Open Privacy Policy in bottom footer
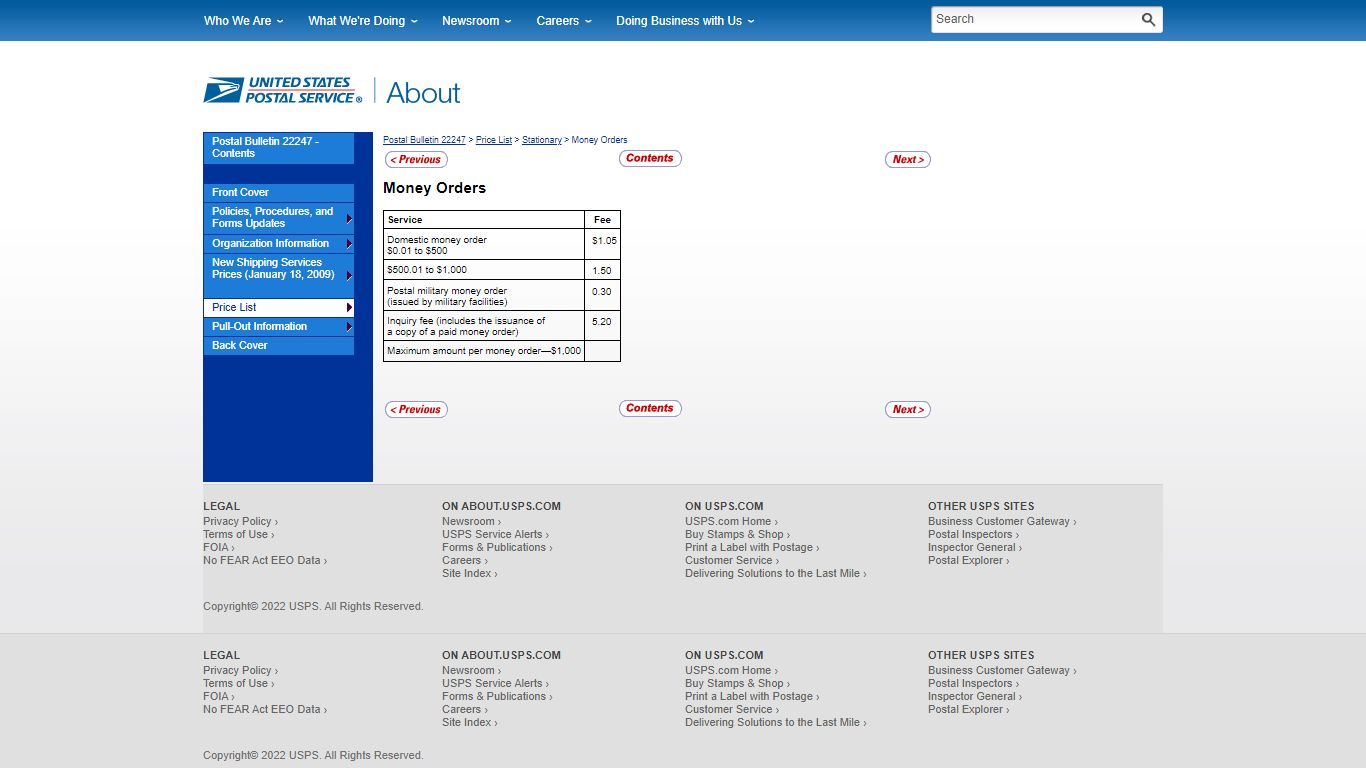 click(x=240, y=670)
